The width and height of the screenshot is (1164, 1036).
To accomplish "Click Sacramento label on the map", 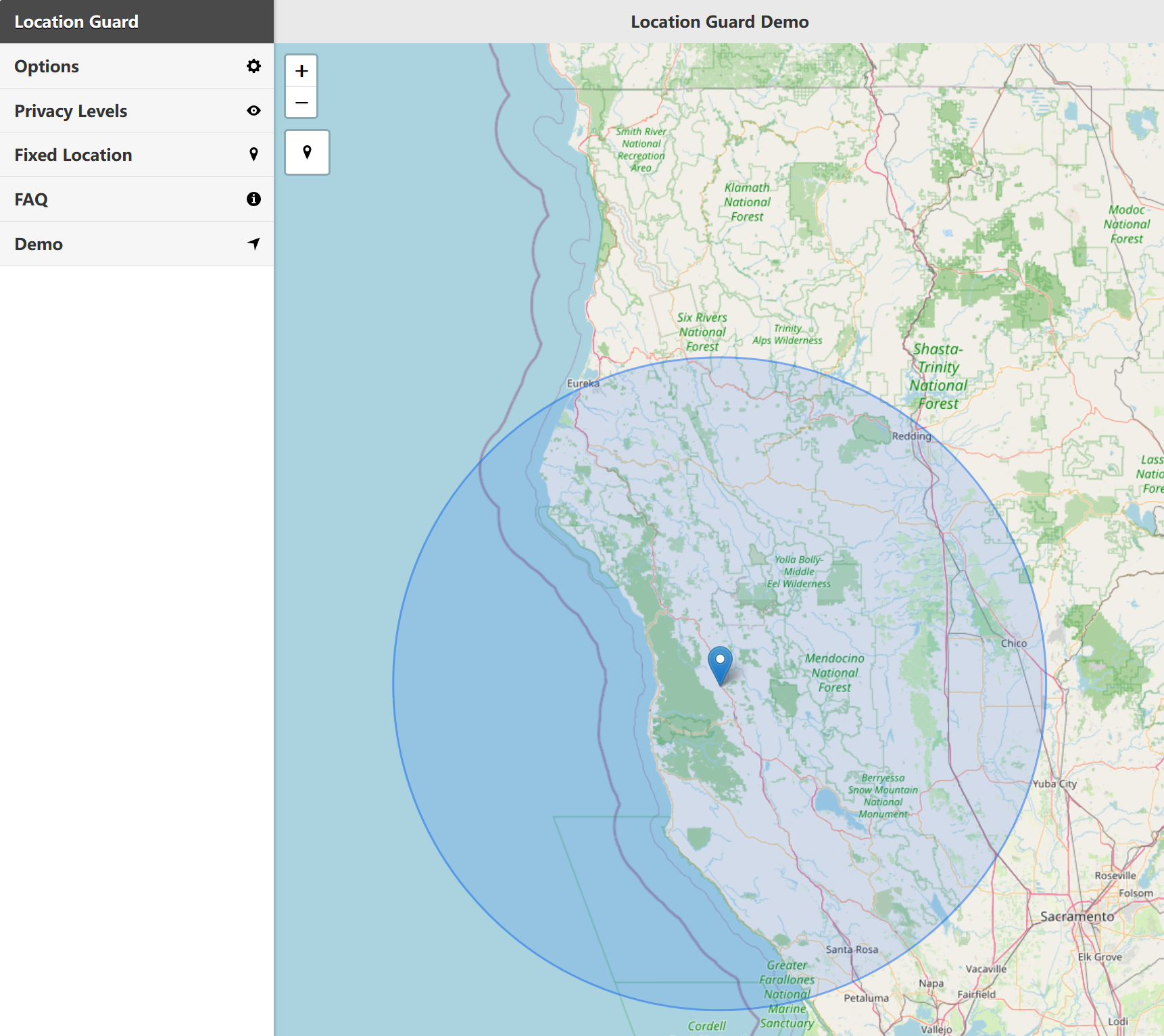I will point(1077,916).
